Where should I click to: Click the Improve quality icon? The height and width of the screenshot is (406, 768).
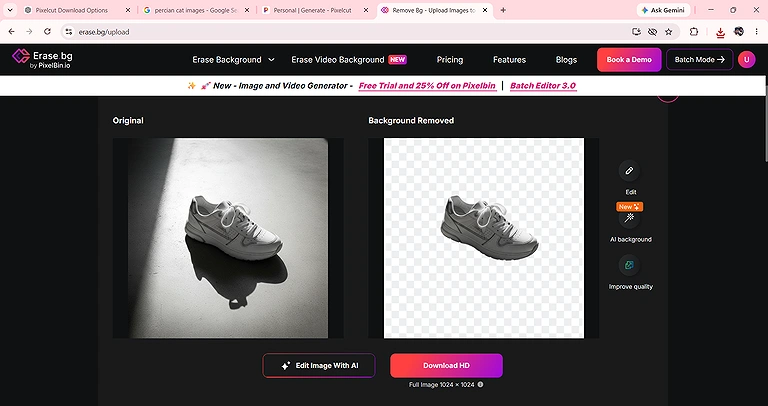tap(629, 265)
